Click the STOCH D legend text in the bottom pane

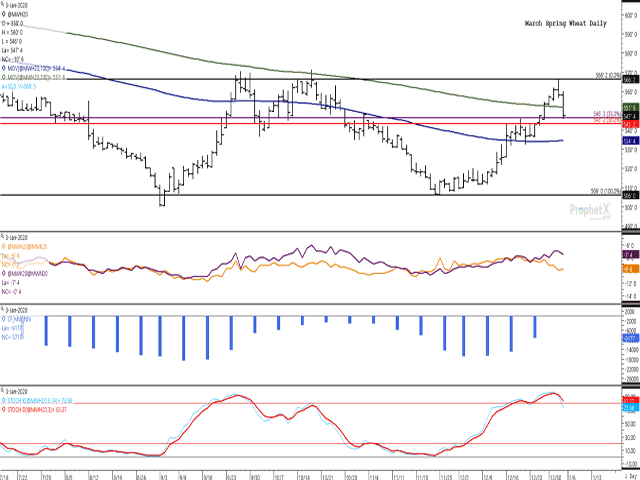tap(37, 409)
